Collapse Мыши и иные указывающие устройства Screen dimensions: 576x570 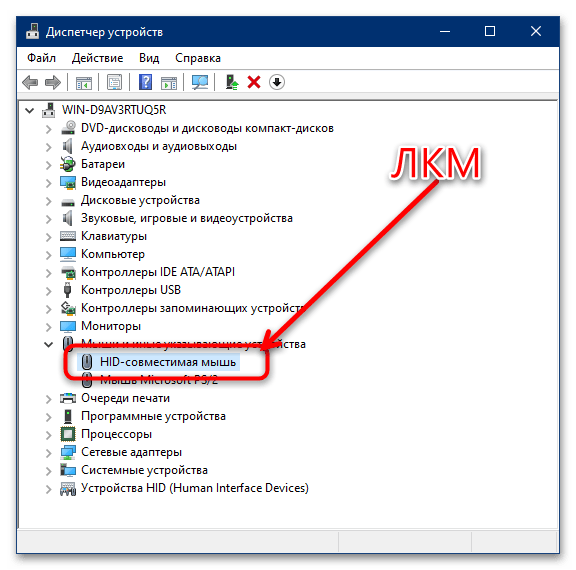48,344
